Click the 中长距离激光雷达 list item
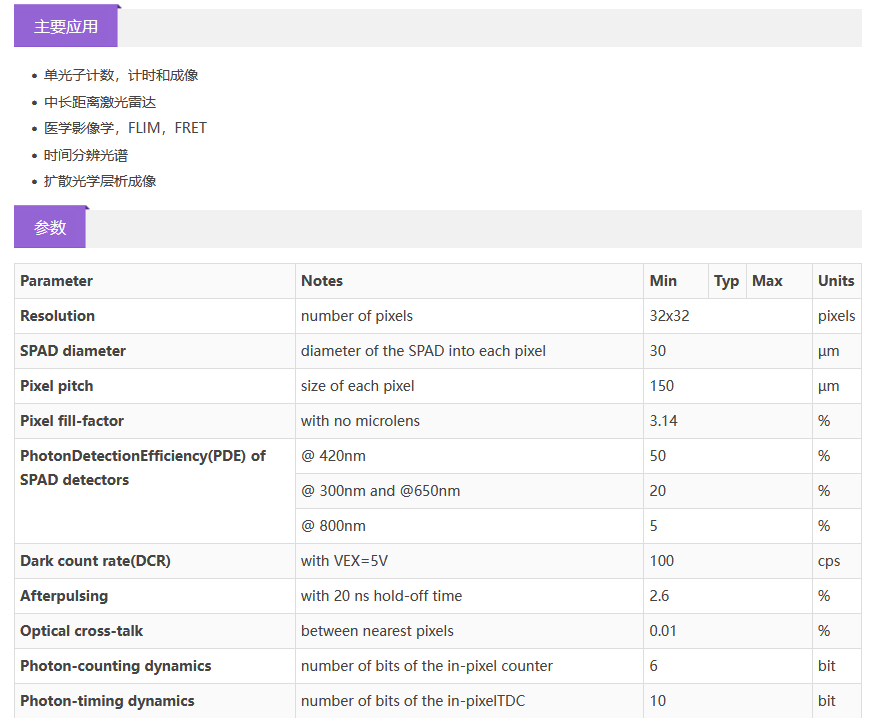The height and width of the screenshot is (718, 882). [x=100, y=102]
